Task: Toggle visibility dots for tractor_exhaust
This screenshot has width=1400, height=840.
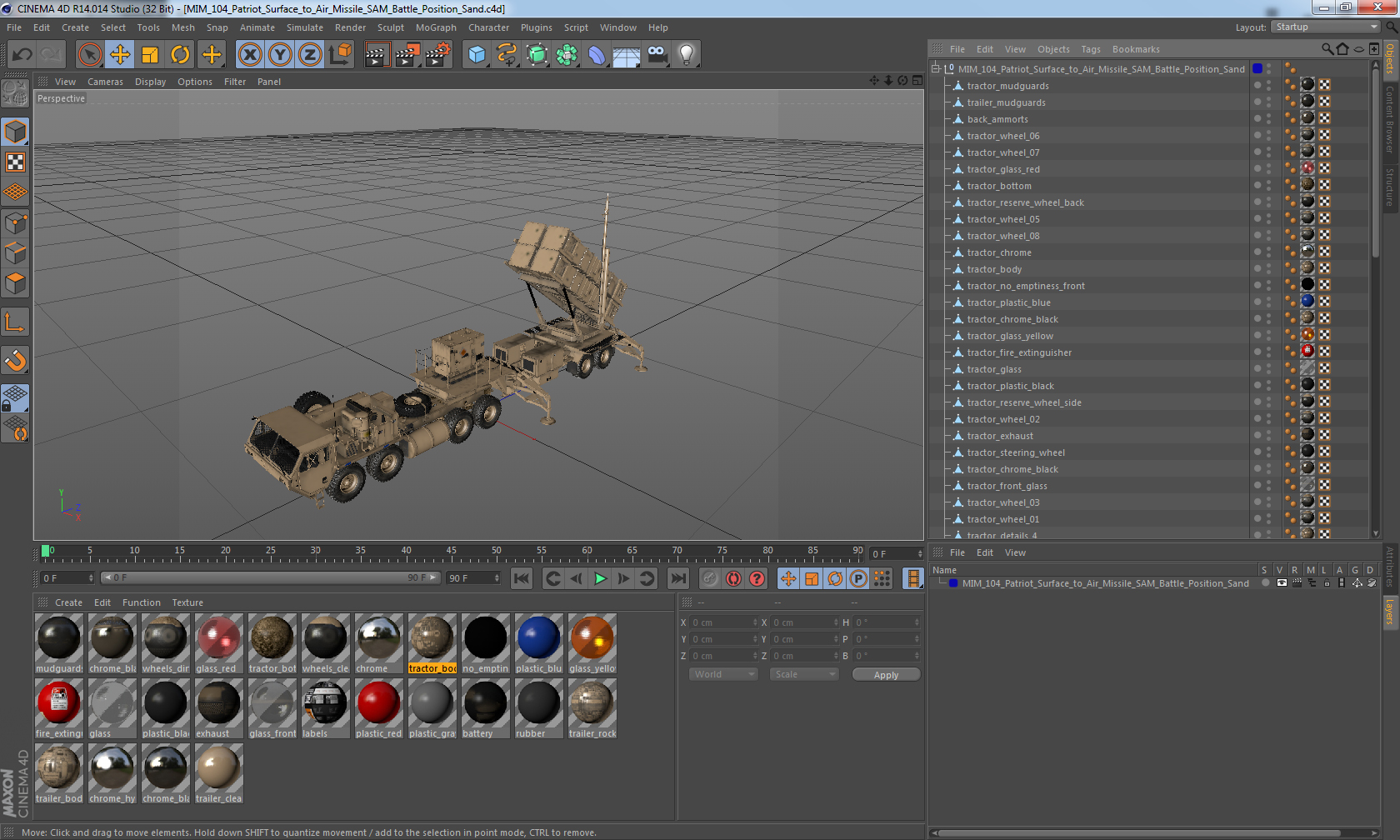Action: (x=1268, y=436)
